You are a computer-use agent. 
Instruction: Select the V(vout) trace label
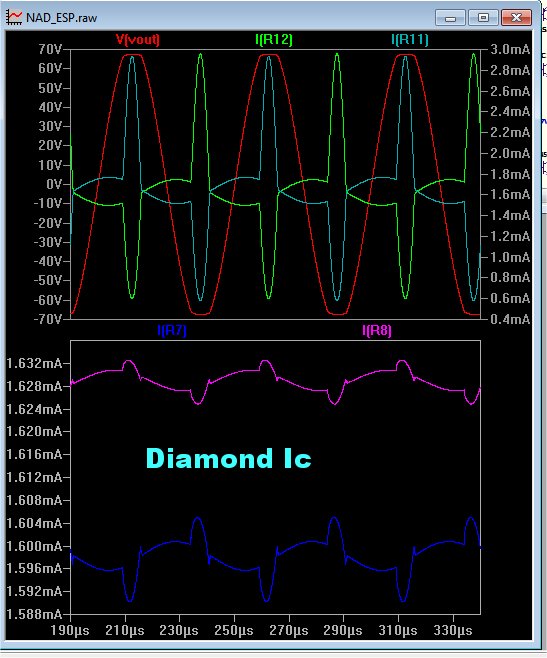138,39
